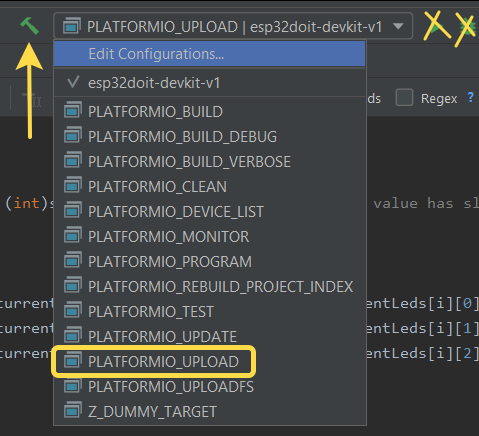This screenshot has width=479, height=436.
Task: Click the PLATFORMIO_BUILD row icon
Action: click(x=73, y=110)
